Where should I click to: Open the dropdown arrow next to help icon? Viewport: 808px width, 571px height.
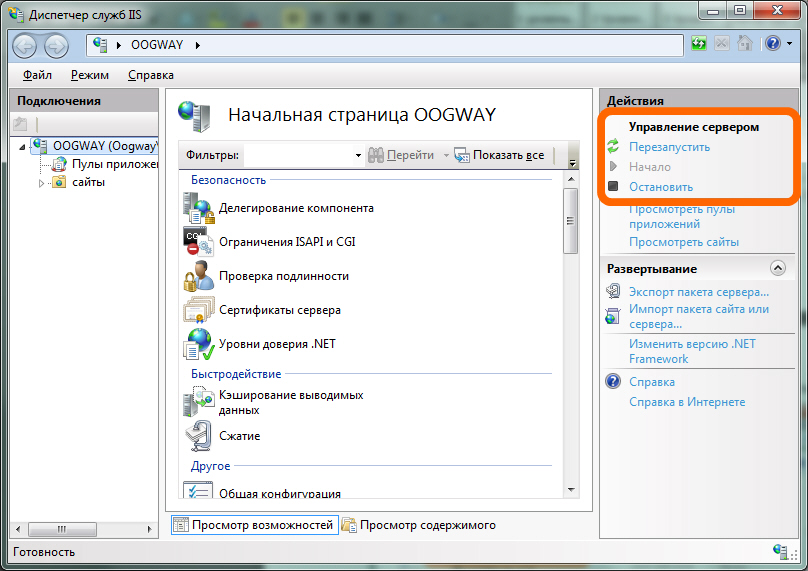tap(789, 44)
